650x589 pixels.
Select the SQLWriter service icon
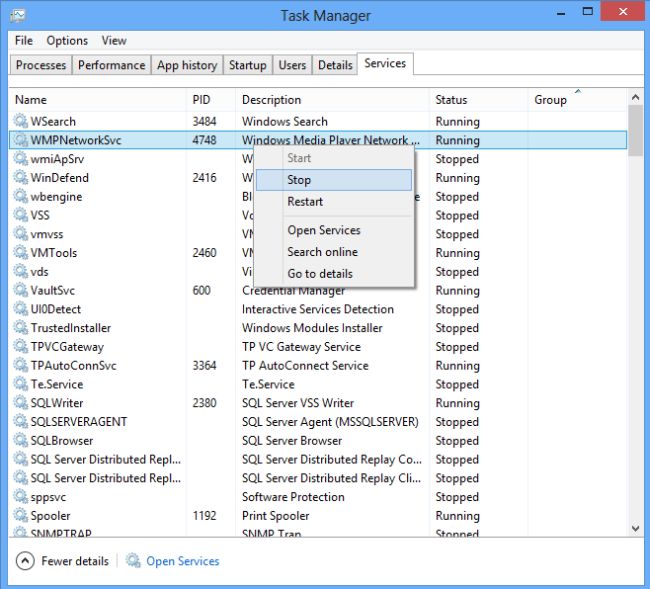(x=20, y=402)
